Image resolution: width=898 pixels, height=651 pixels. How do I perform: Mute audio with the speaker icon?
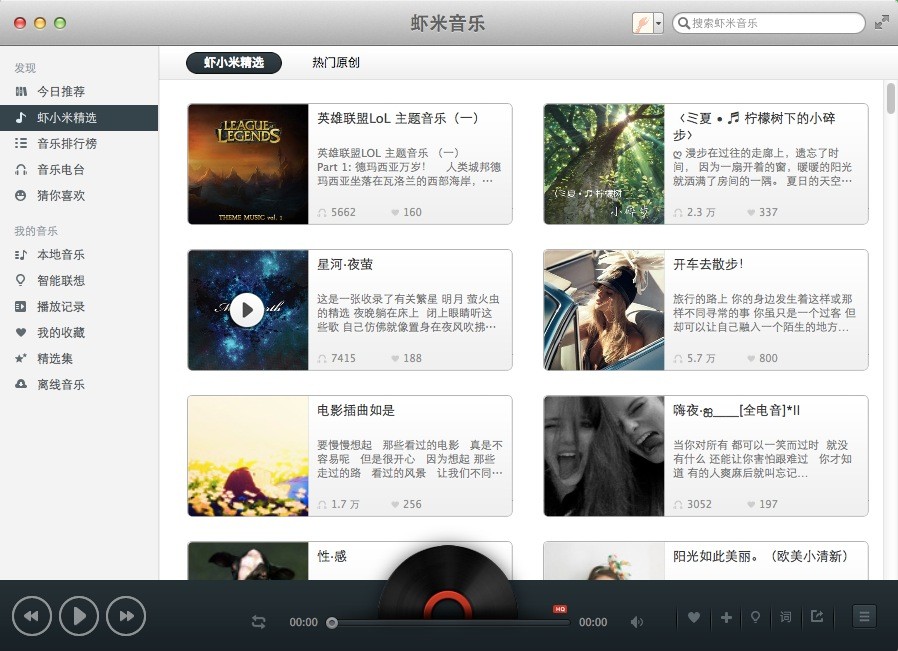637,622
